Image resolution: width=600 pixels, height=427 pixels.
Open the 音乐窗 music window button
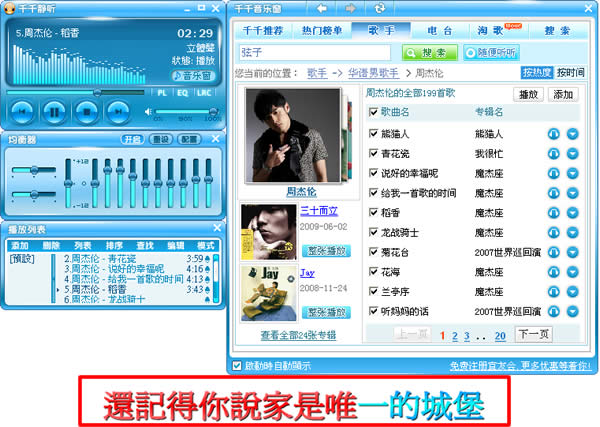click(x=193, y=76)
